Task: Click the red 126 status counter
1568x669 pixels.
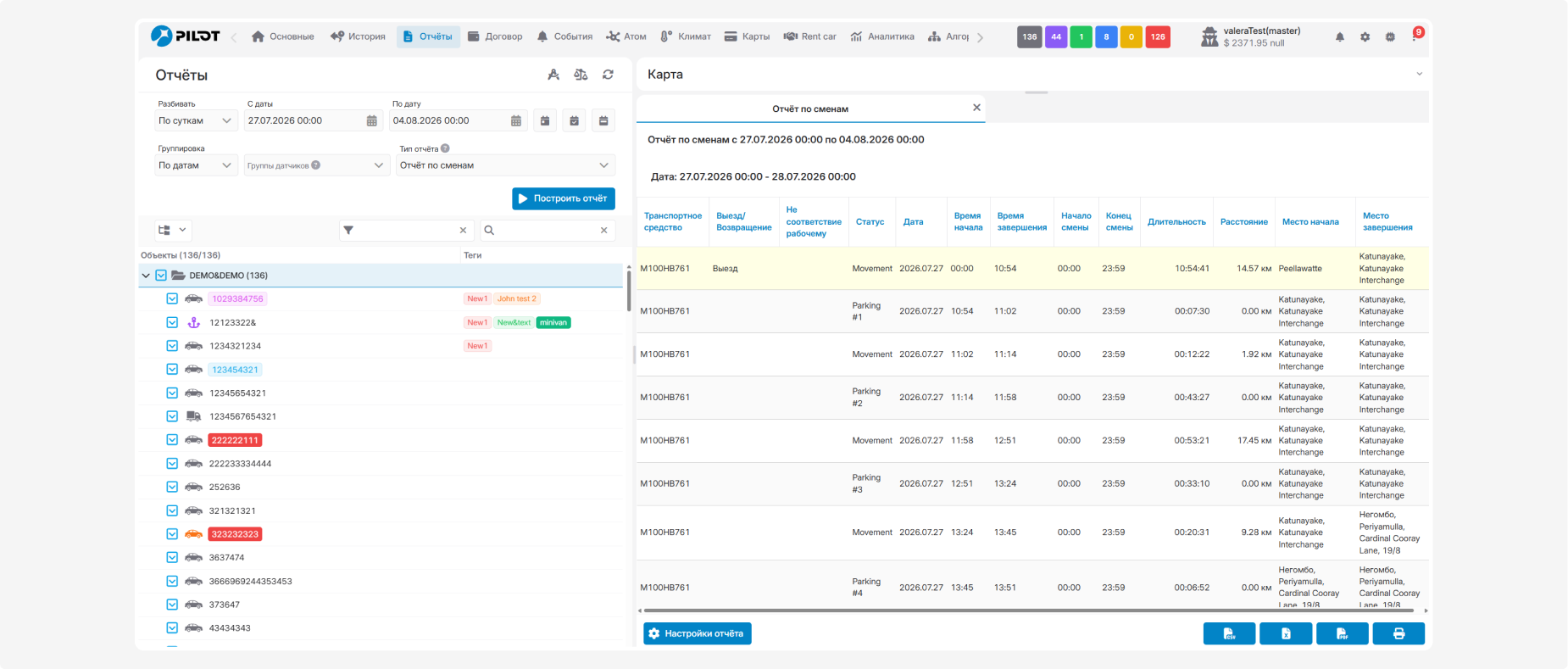Action: click(x=1158, y=37)
